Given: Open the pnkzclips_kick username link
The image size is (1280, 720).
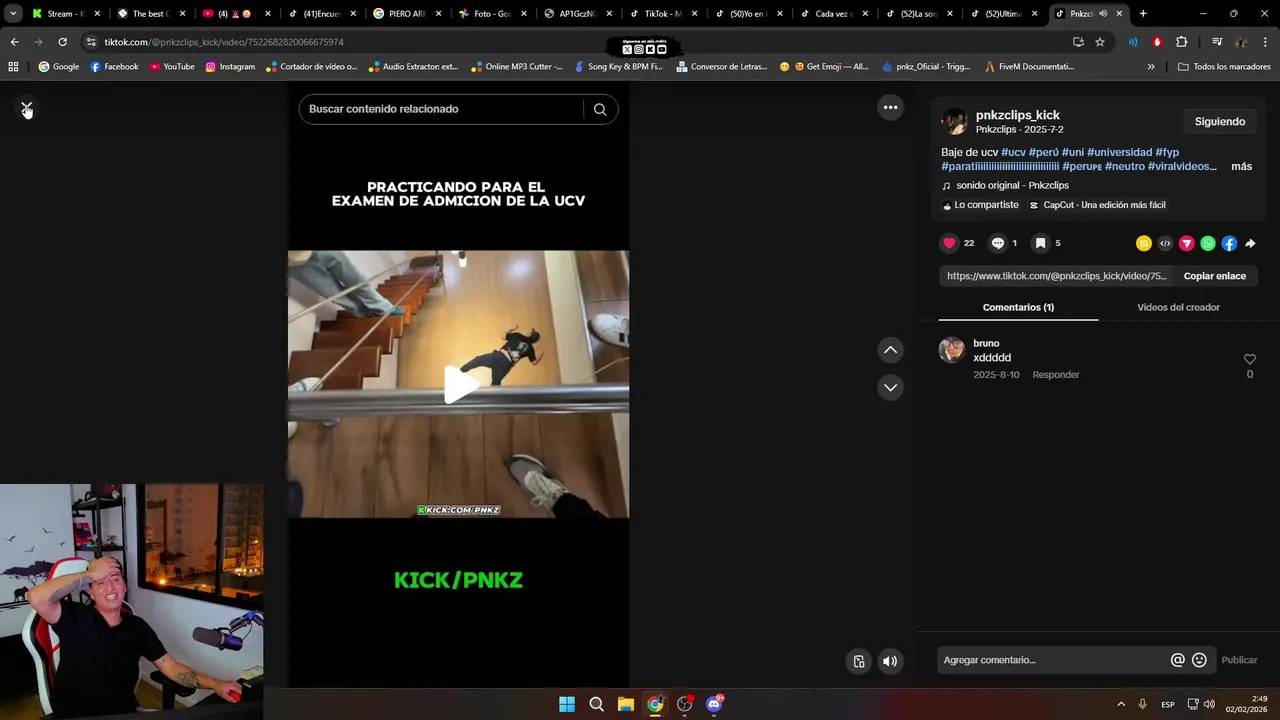Looking at the screenshot, I should [1017, 115].
